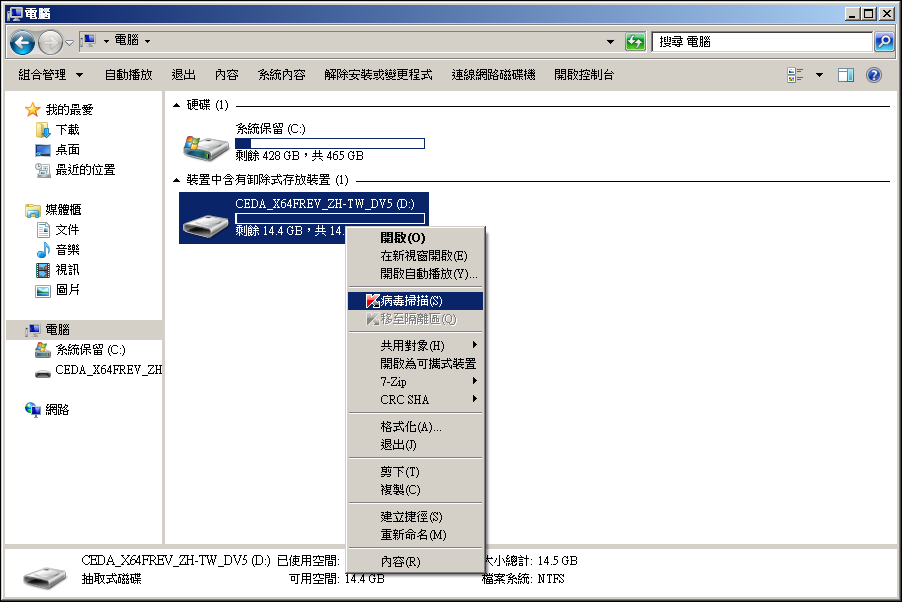Collapse the 硬碟 (1) group
902x602 pixels.
pos(177,105)
